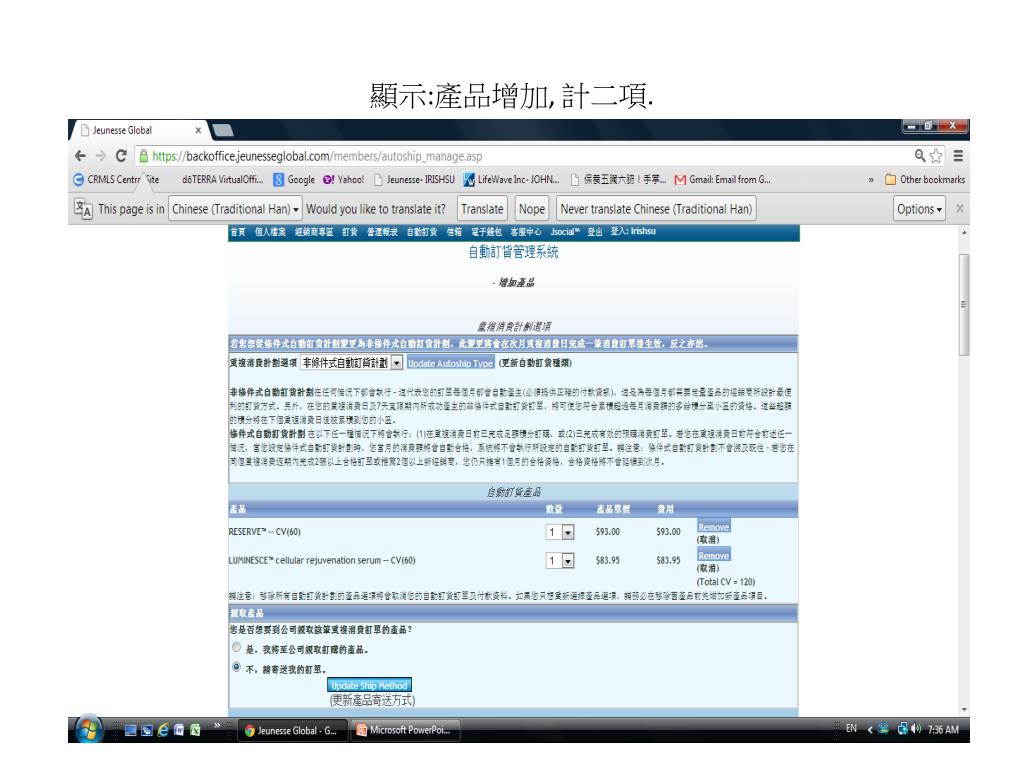
Task: Show more bookmarks with the chevron
Action: tap(871, 180)
